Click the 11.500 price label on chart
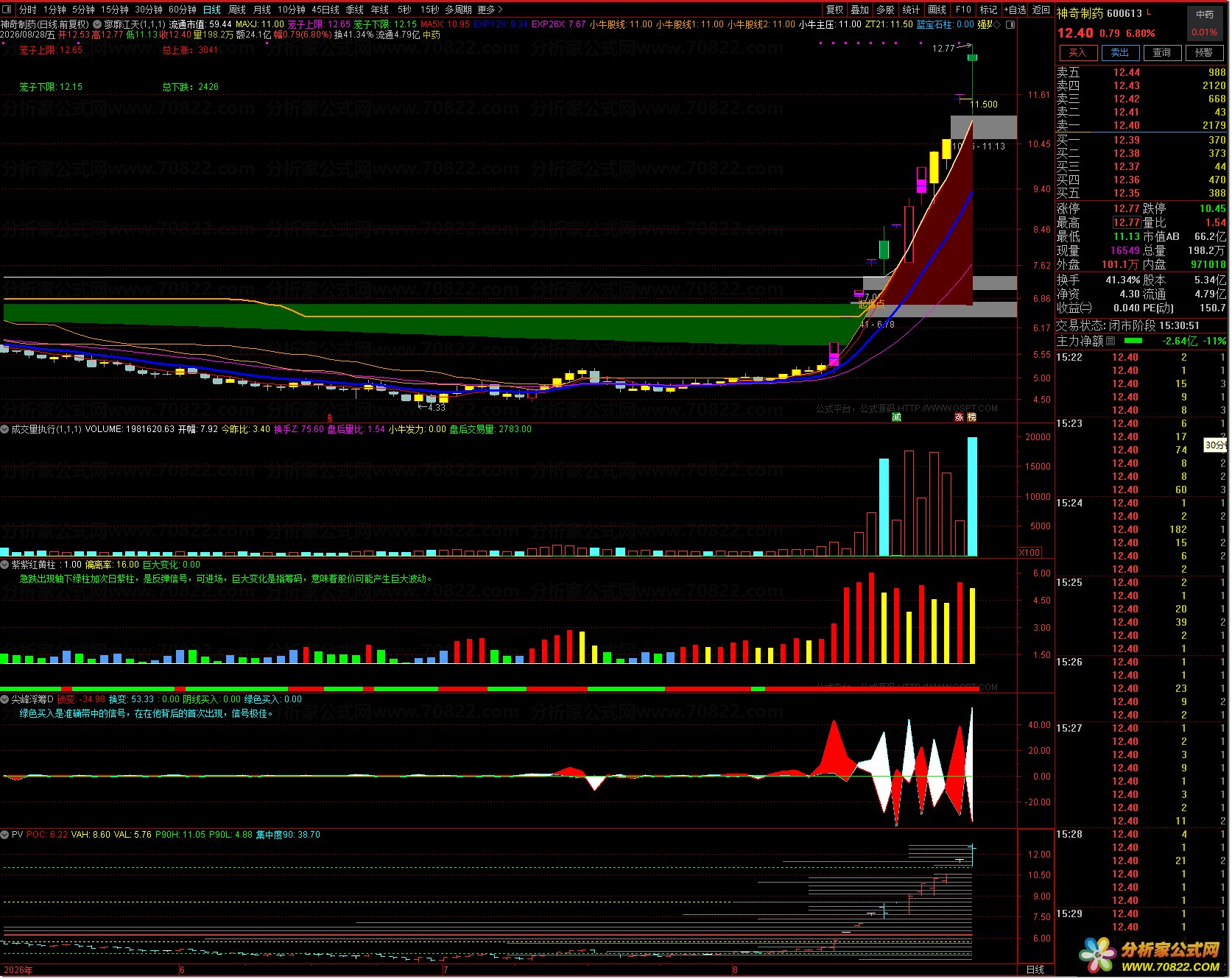Image resolution: width=1232 pixels, height=979 pixels. click(x=984, y=105)
